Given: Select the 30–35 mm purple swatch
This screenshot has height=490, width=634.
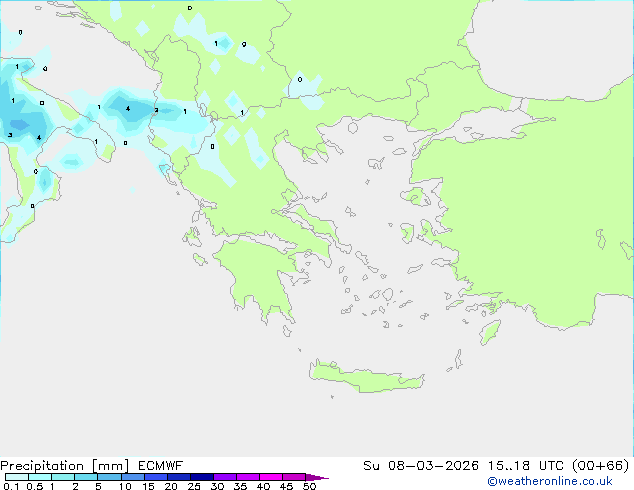Looking at the screenshot, I should click(x=225, y=477).
